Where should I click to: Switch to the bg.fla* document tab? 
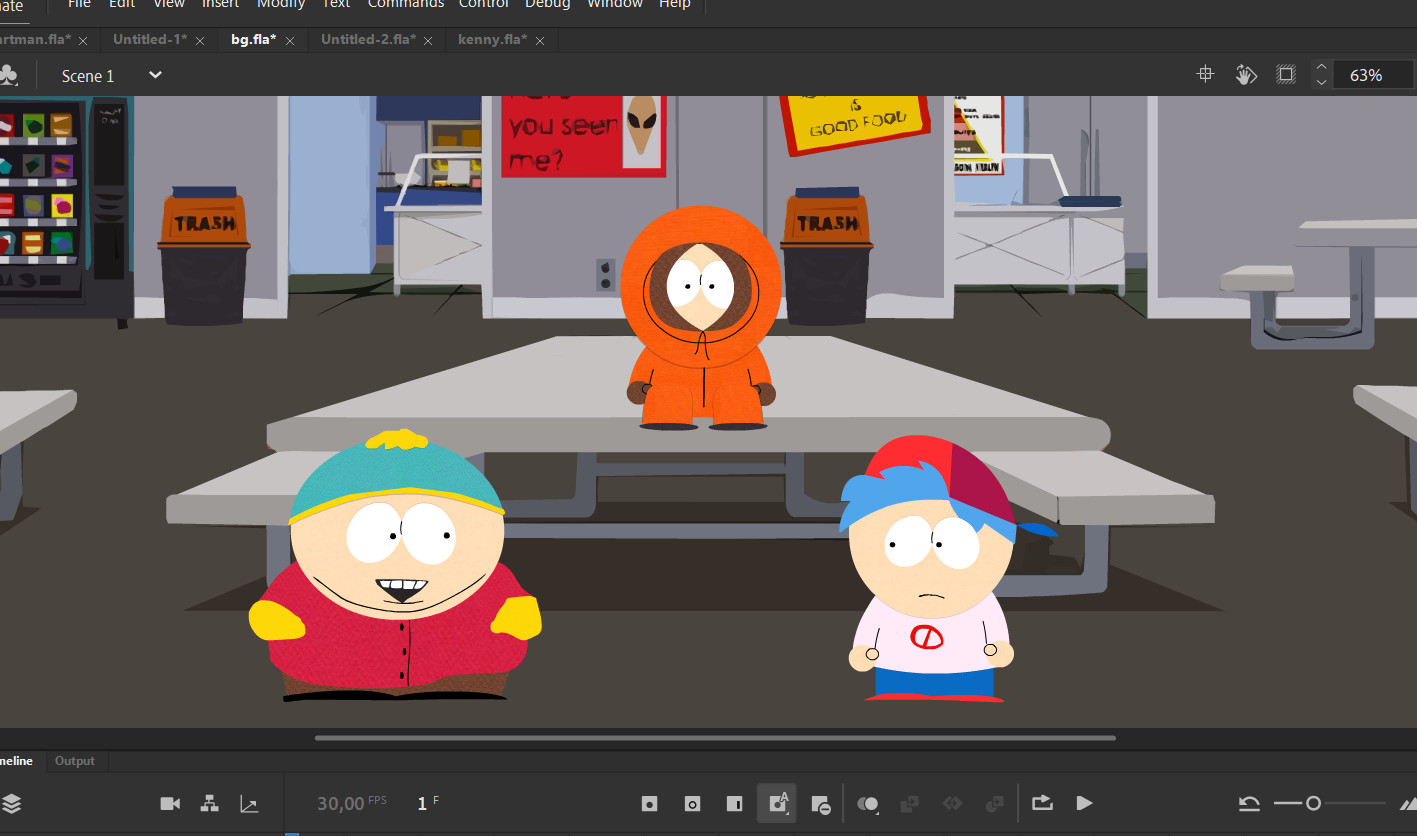click(x=254, y=40)
